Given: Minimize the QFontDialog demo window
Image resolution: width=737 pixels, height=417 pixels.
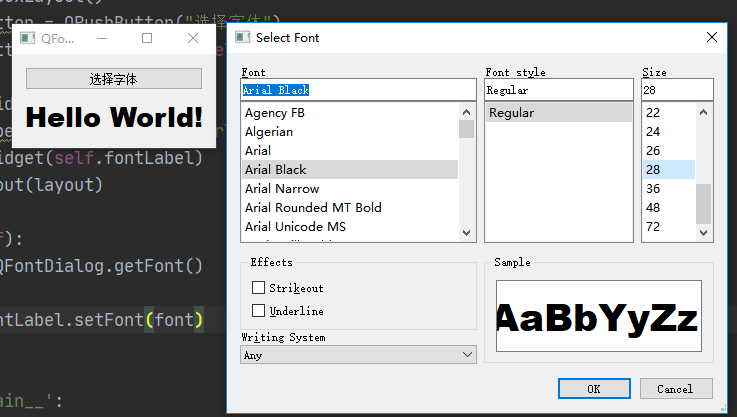Looking at the screenshot, I should tap(101, 39).
